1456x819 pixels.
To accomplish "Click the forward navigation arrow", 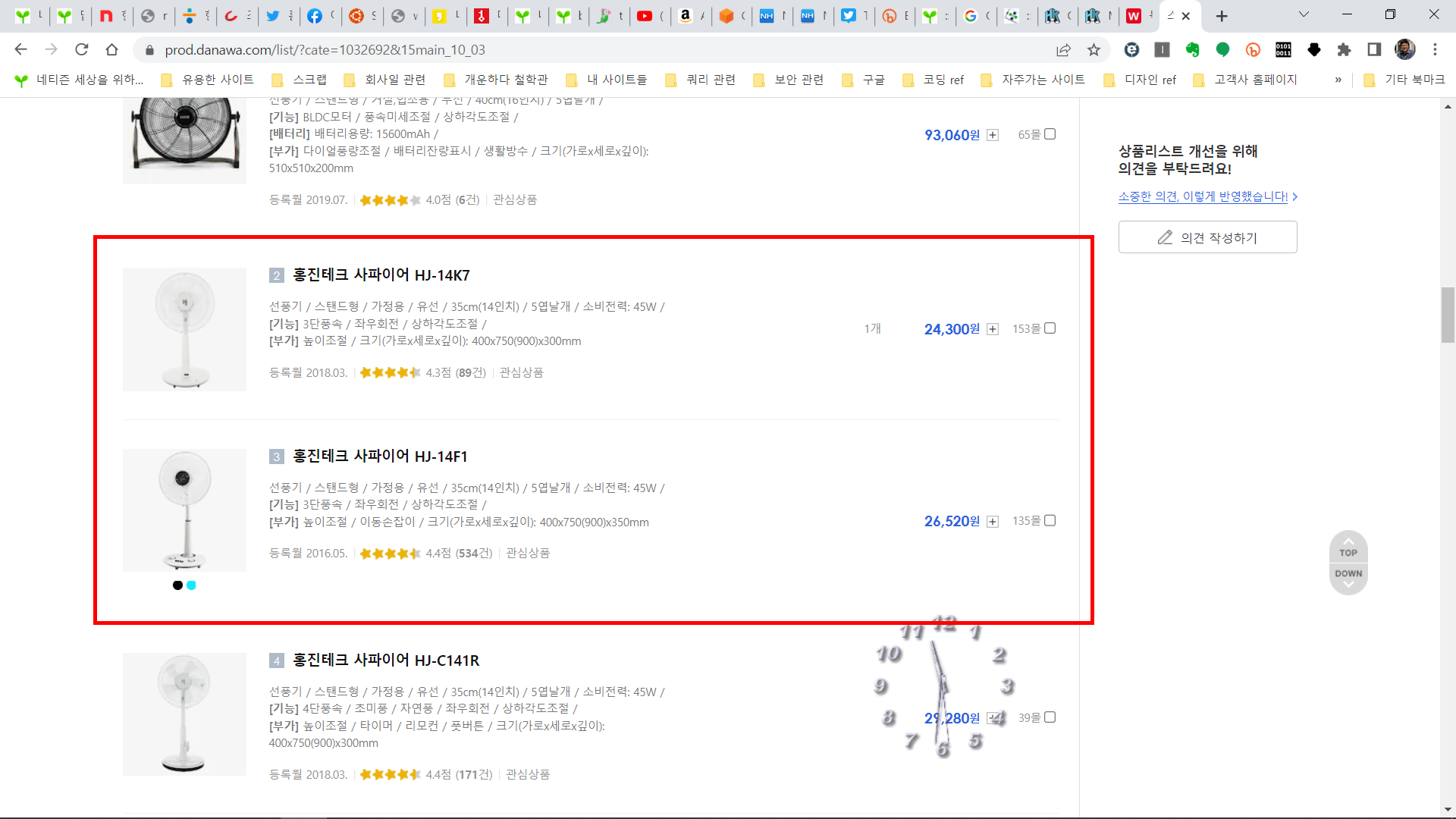I will point(51,49).
